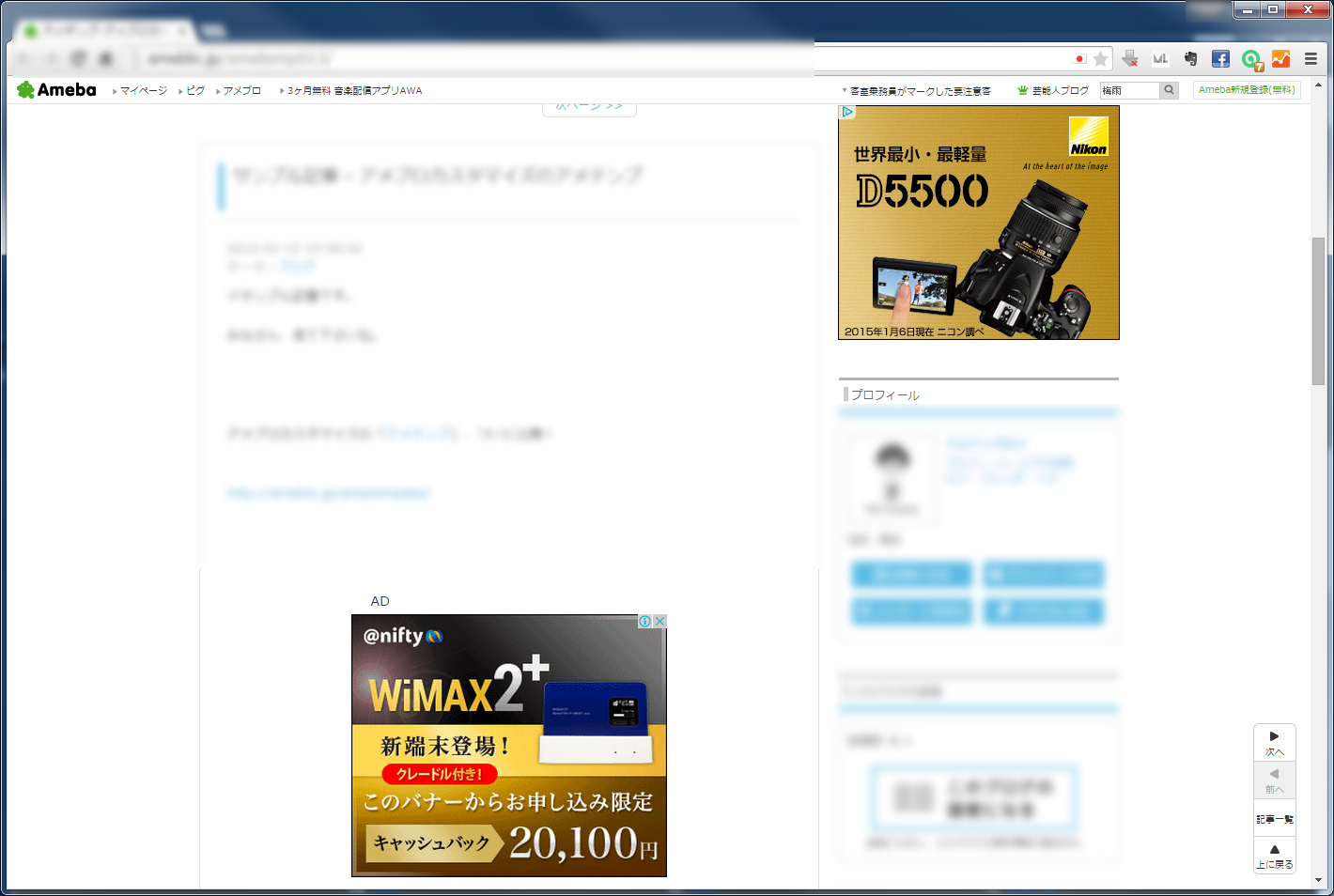This screenshot has height=896, width=1334.
Task: Click the 記事一覧 article list button
Action: tap(1275, 818)
